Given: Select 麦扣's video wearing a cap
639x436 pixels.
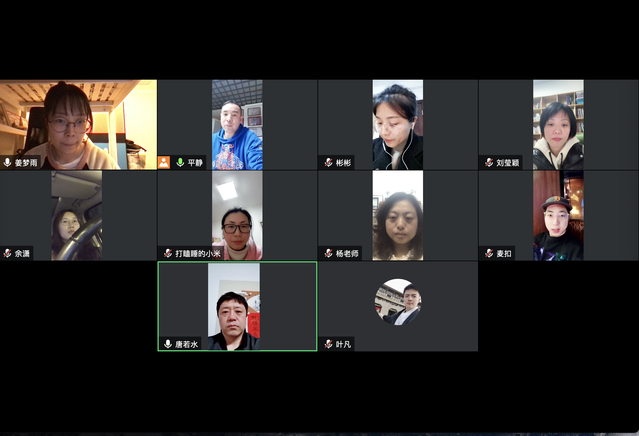Looking at the screenshot, I should pyautogui.click(x=558, y=216).
